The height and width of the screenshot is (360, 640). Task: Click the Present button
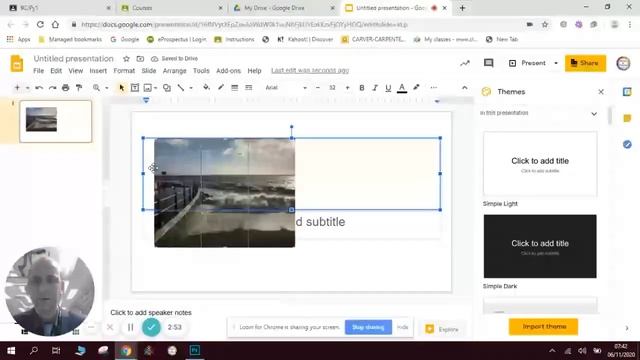[528, 63]
